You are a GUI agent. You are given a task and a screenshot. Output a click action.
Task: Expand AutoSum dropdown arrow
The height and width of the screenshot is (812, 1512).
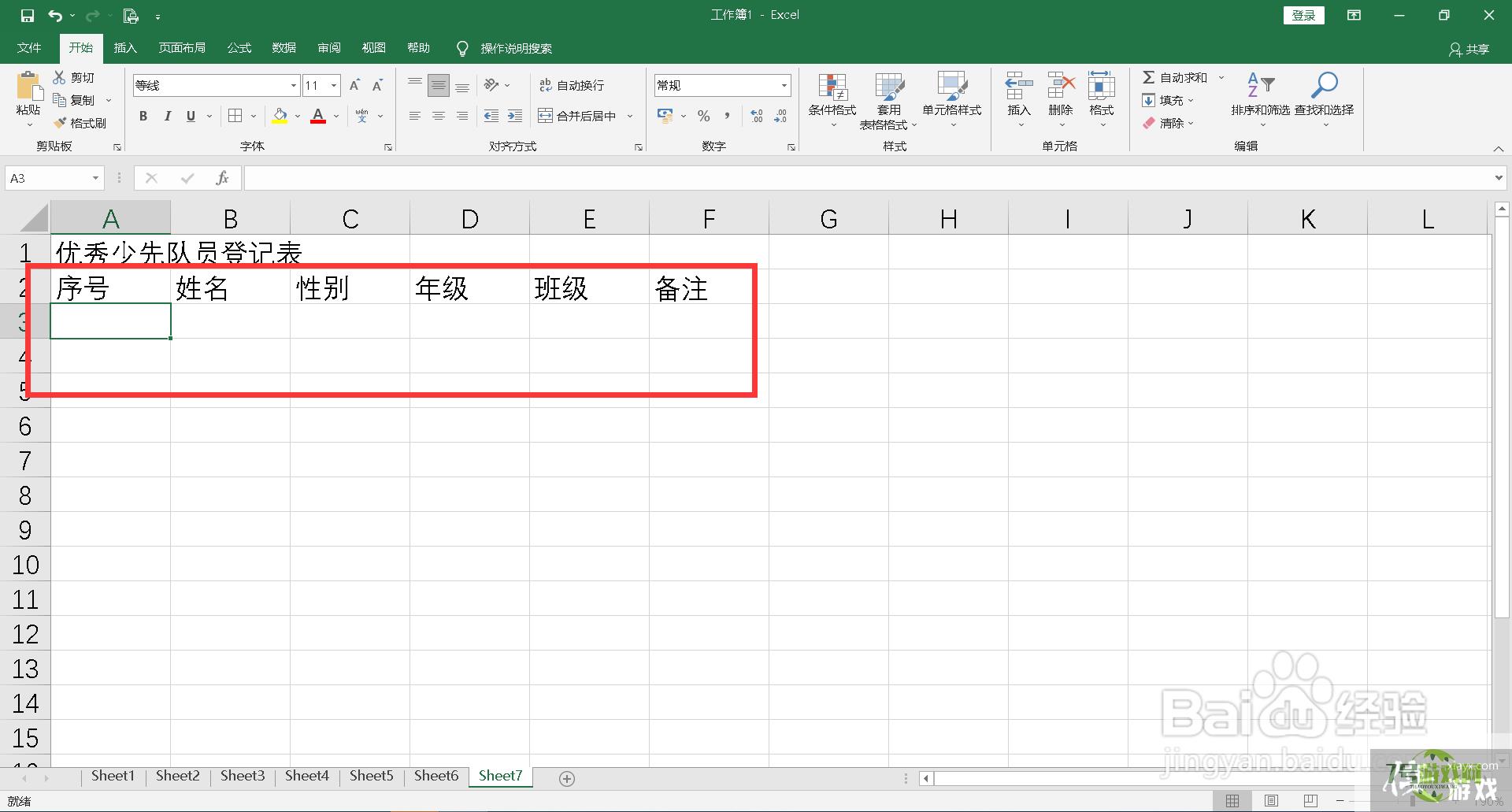point(1221,77)
